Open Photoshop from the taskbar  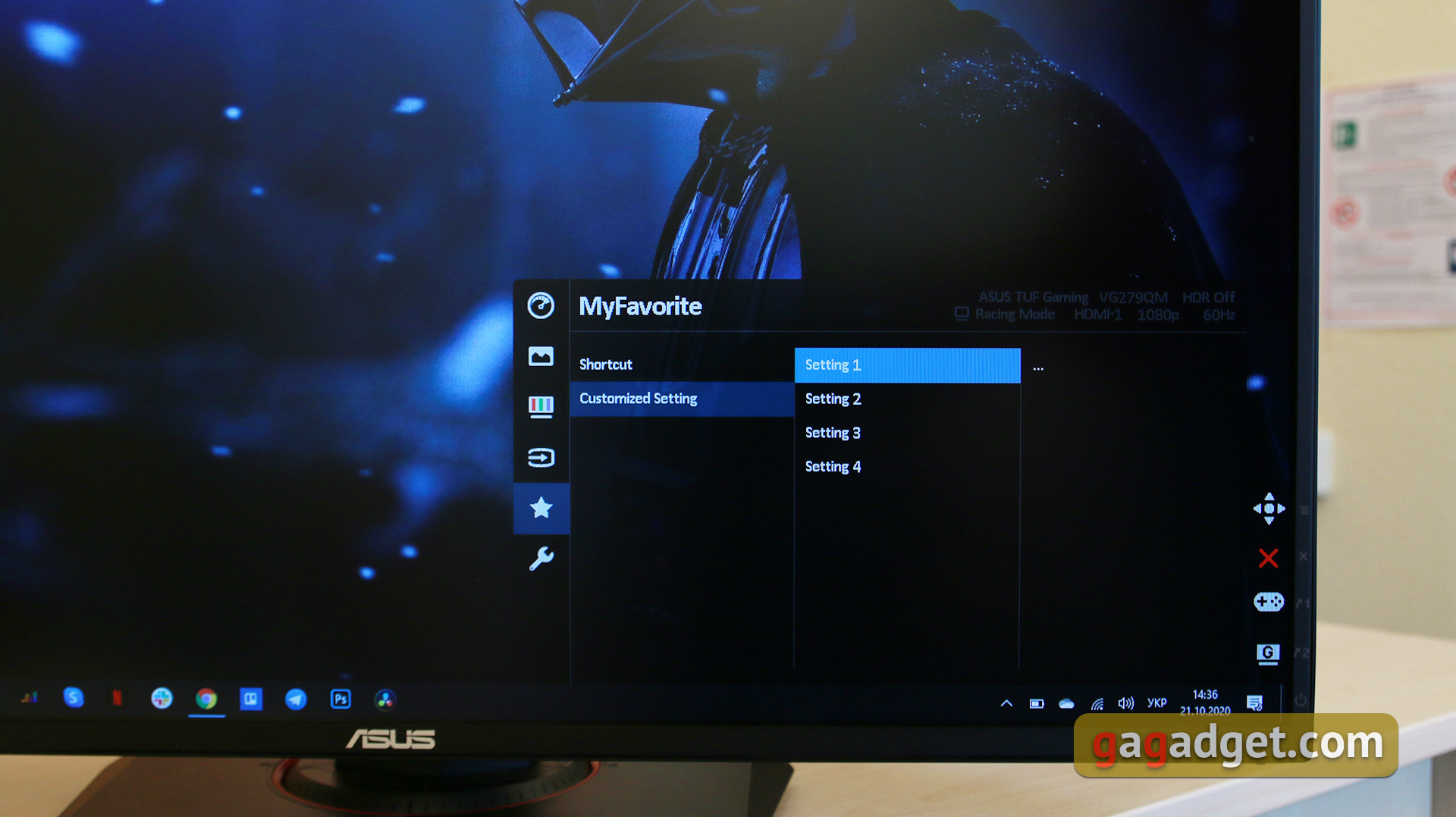[340, 699]
